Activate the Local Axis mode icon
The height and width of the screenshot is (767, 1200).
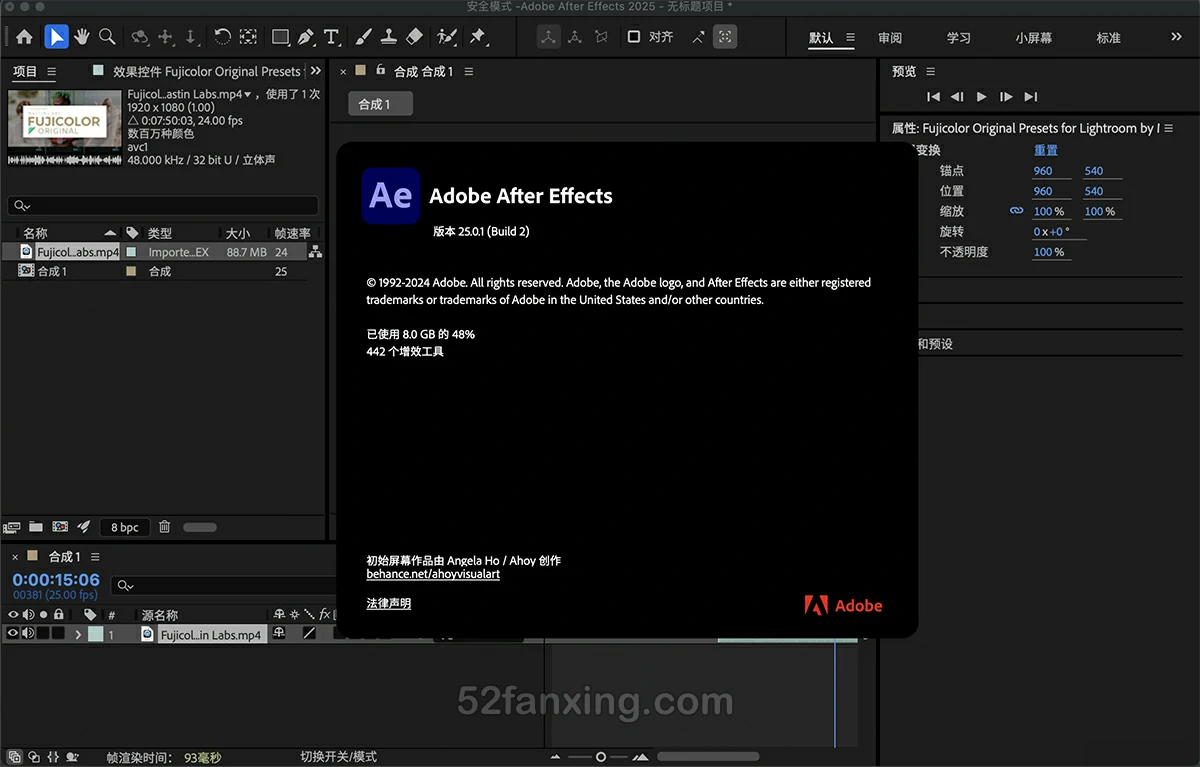point(549,37)
